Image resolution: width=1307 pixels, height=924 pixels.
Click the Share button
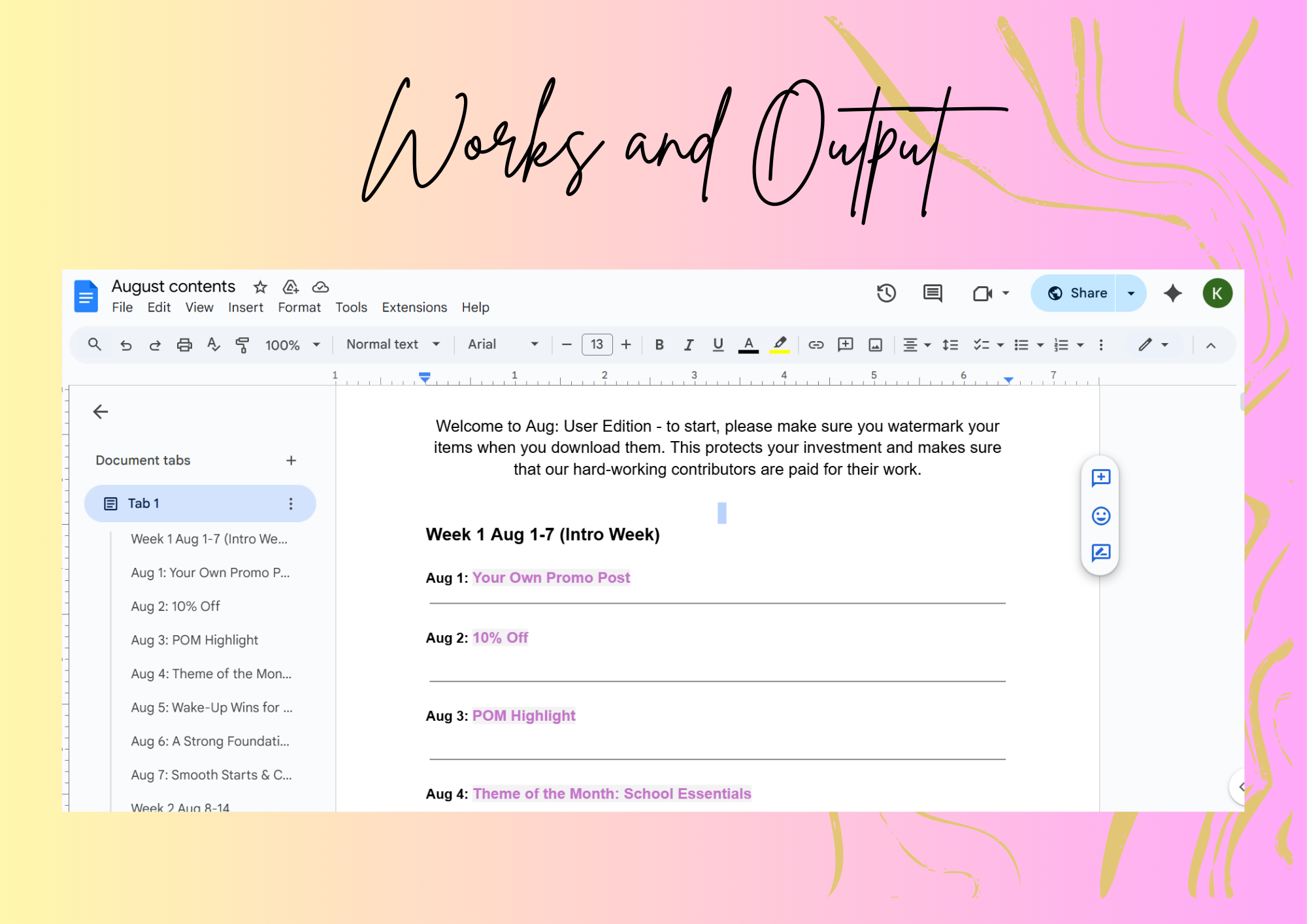pyautogui.click(x=1078, y=293)
